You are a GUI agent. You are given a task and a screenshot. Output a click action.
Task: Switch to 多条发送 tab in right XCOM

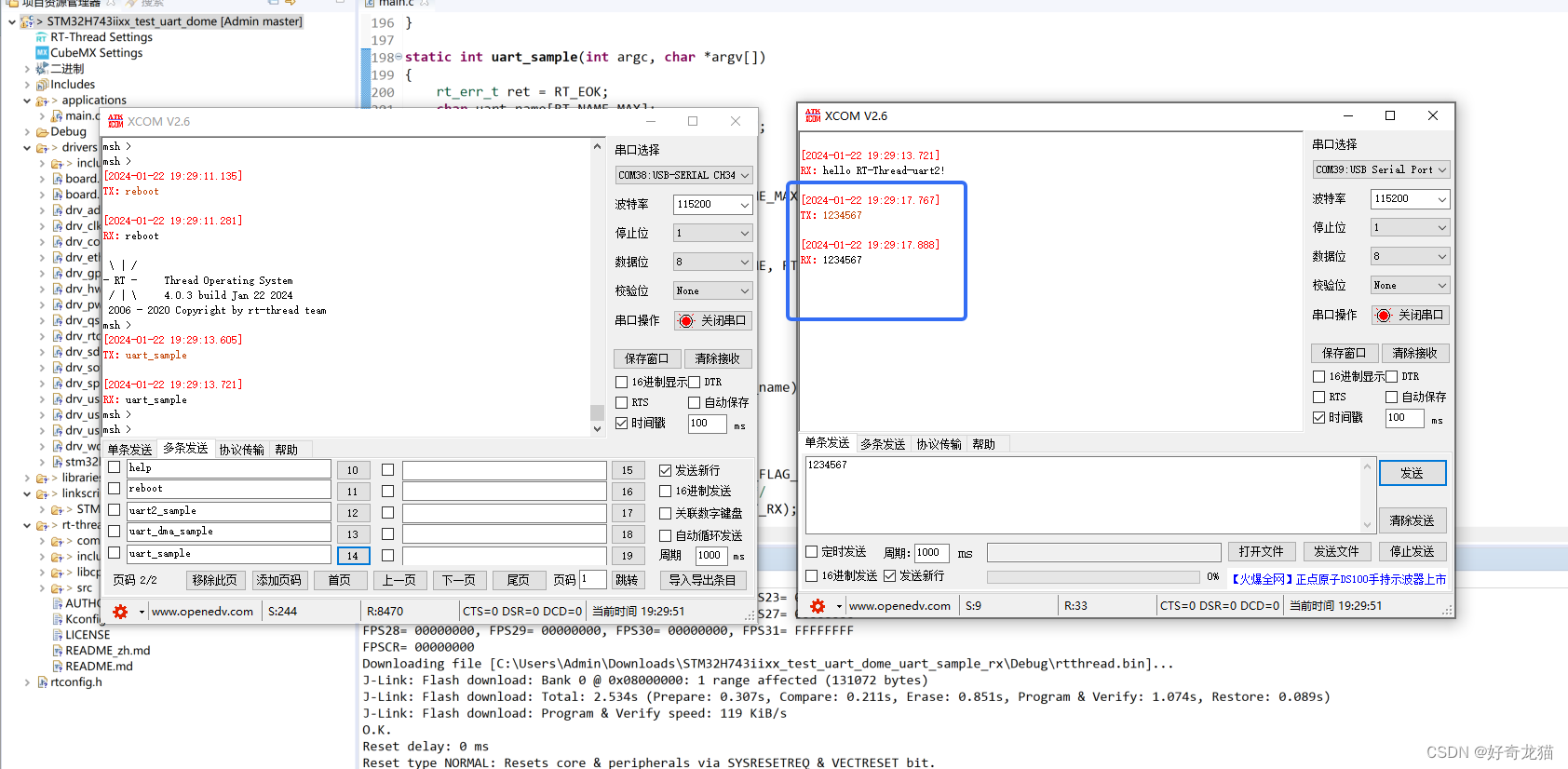(x=883, y=444)
